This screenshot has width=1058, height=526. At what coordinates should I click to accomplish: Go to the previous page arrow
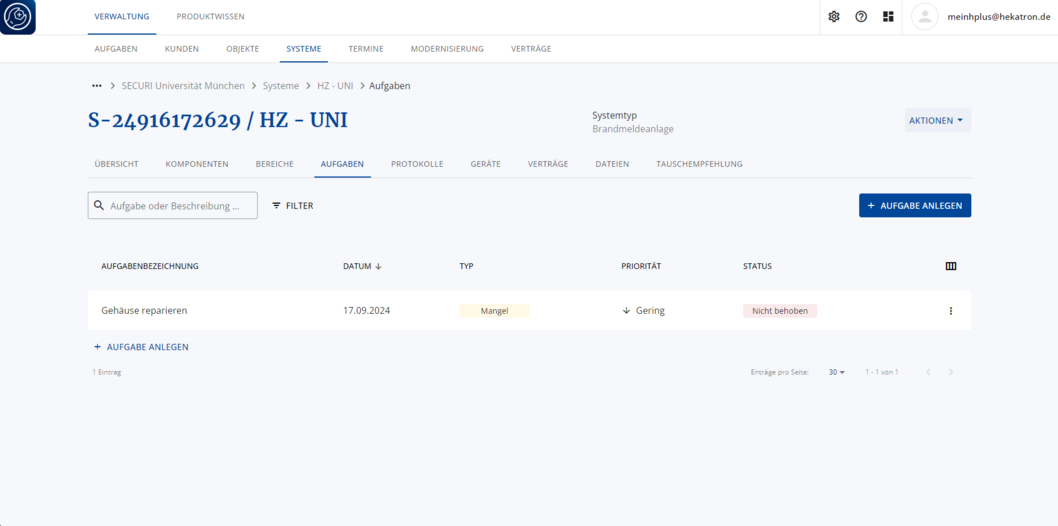click(928, 372)
